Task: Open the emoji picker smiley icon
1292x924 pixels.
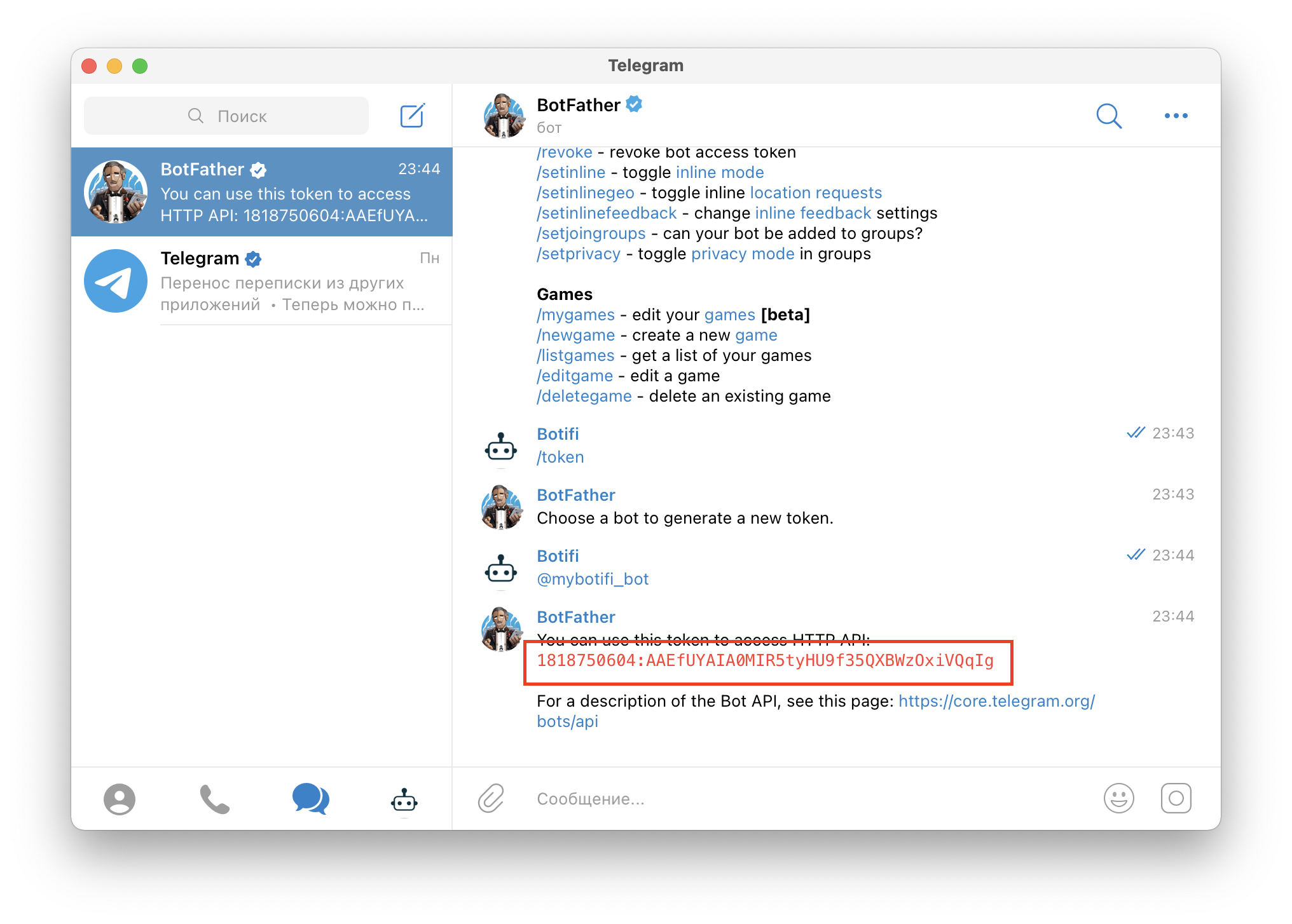Action: pyautogui.click(x=1119, y=798)
